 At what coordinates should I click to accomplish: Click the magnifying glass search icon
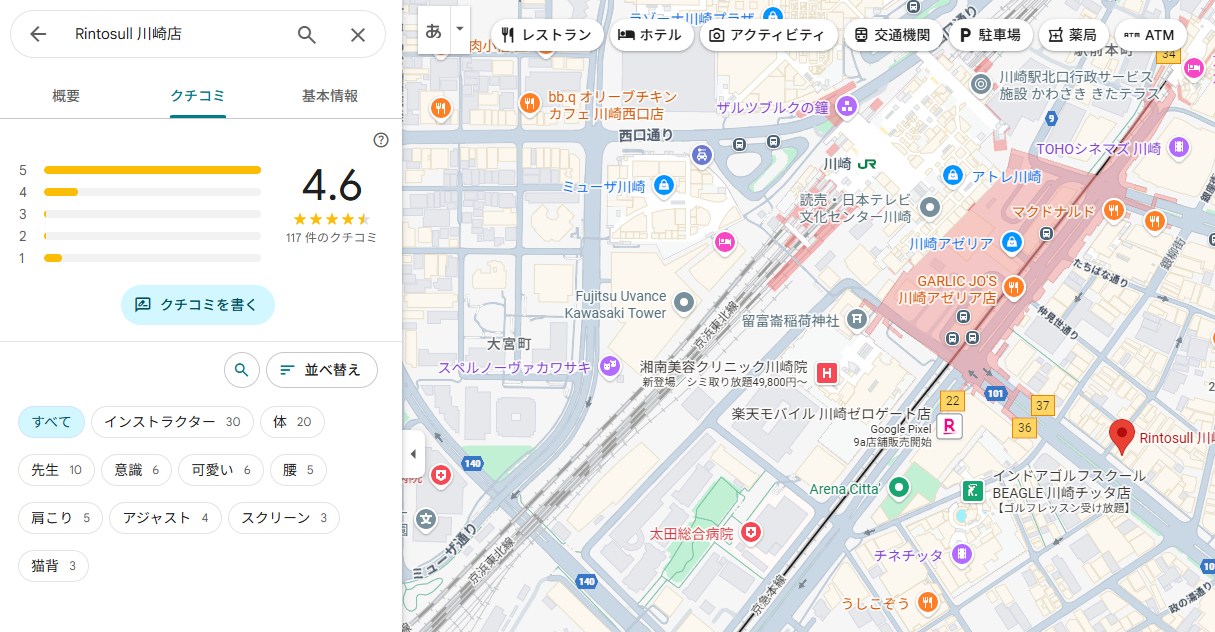(x=307, y=34)
